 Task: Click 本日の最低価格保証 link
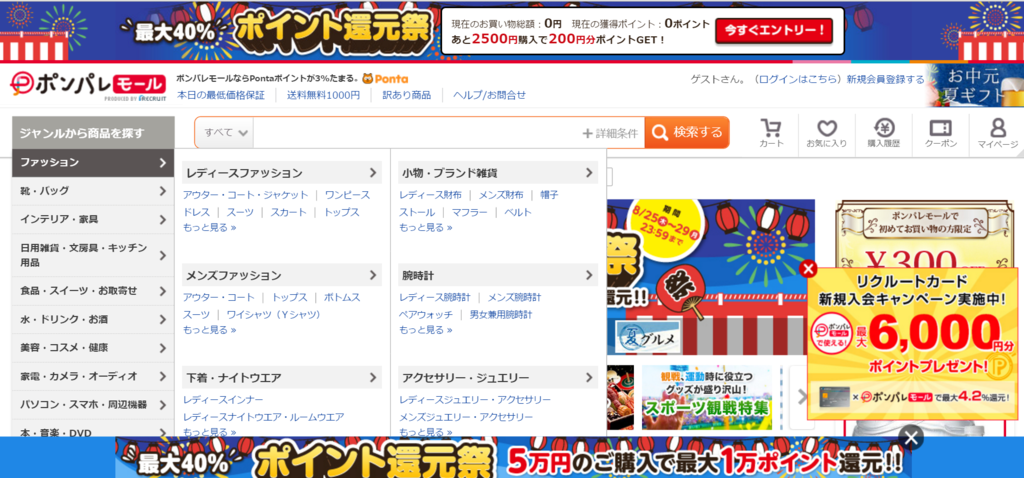pos(221,95)
